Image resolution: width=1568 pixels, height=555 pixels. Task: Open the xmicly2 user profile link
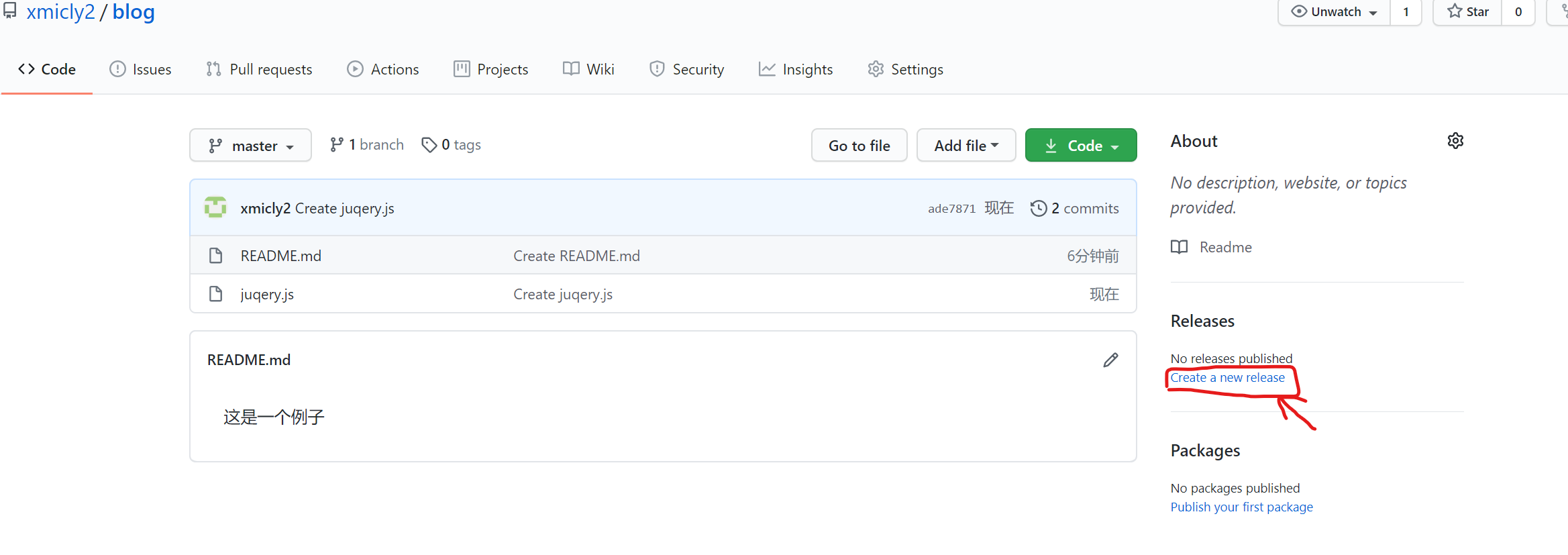(60, 11)
